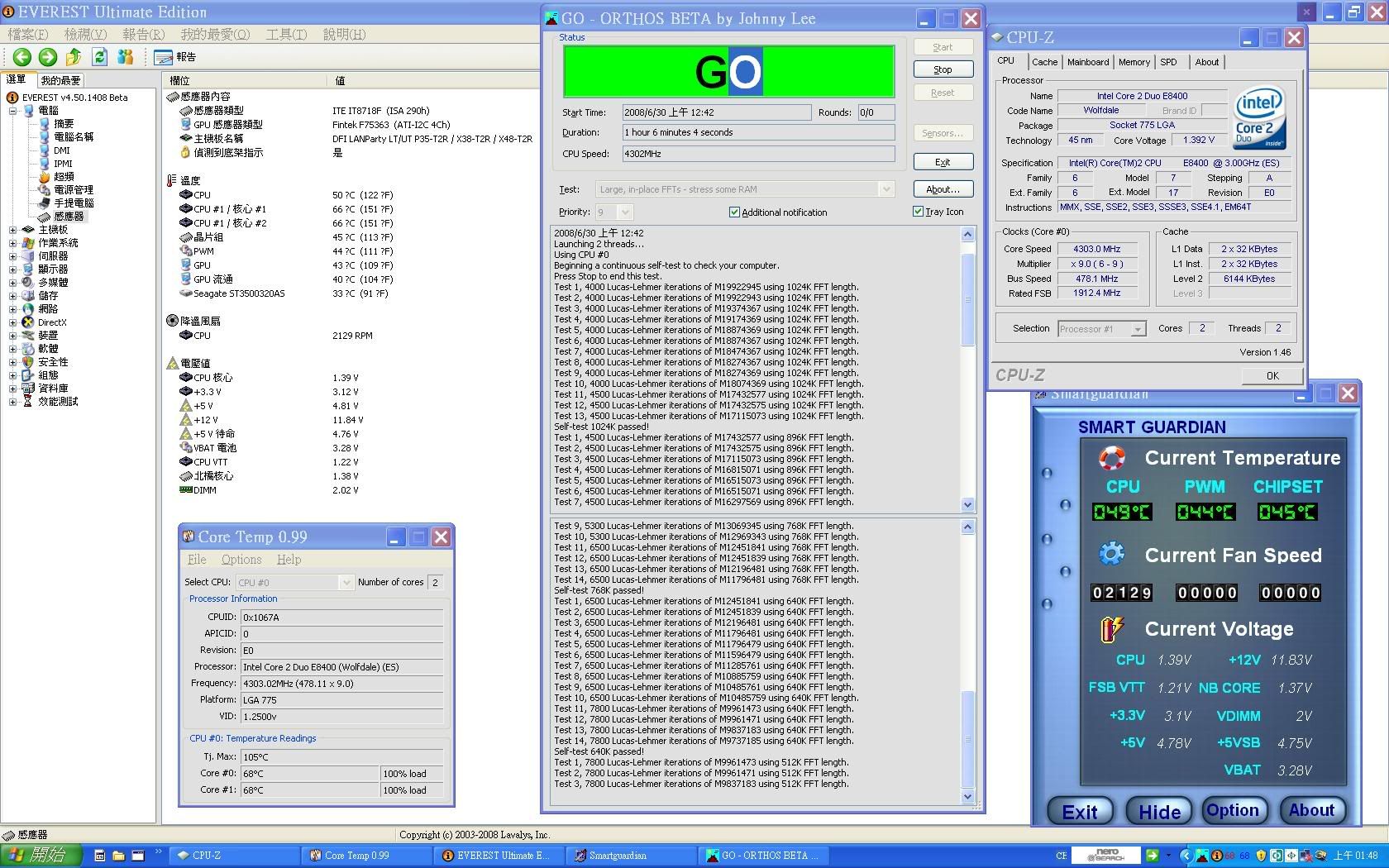Click OK button in CPU-Z

(1272, 375)
